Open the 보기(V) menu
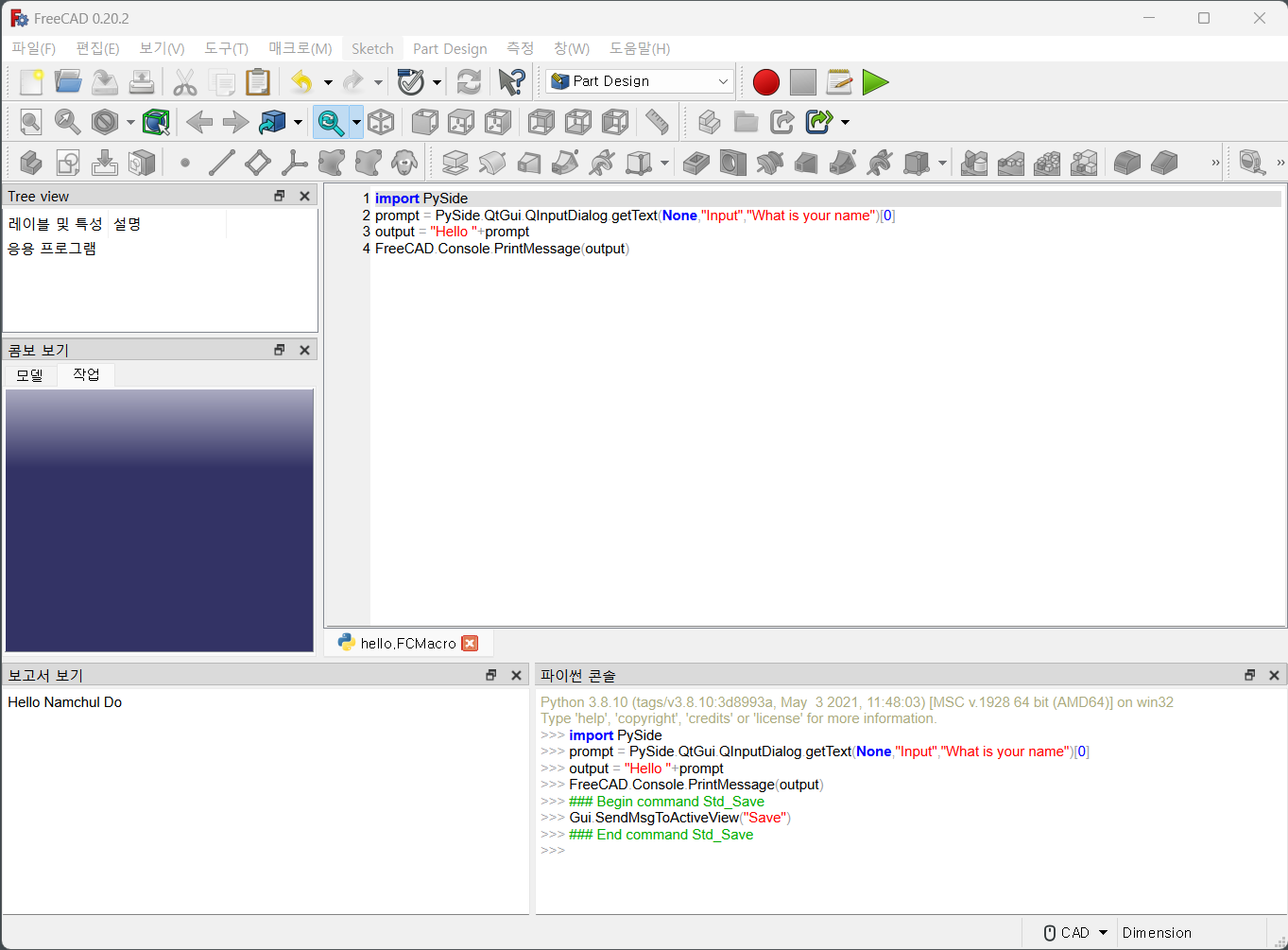 [x=162, y=48]
